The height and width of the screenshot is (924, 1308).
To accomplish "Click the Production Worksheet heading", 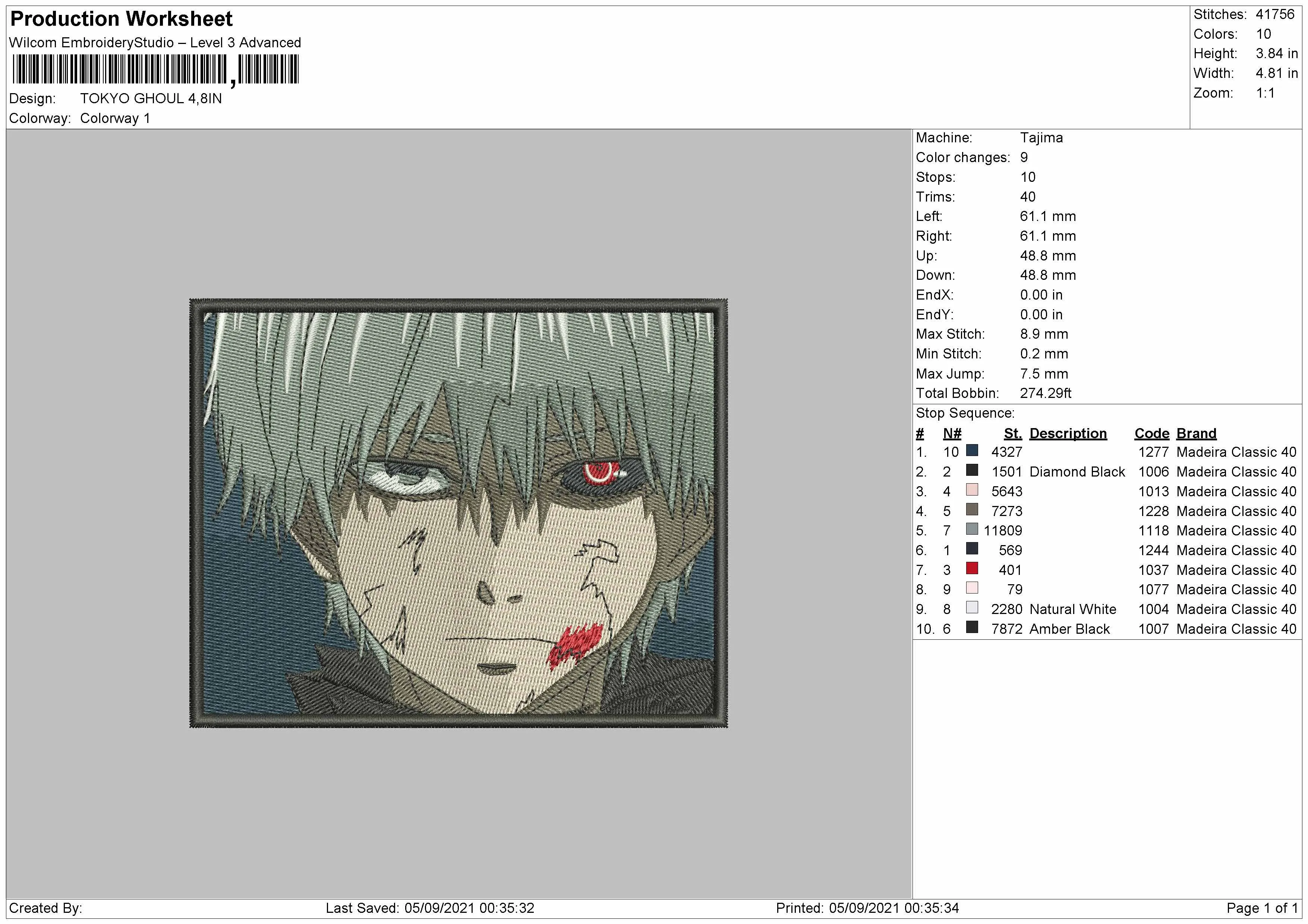I will [x=122, y=19].
